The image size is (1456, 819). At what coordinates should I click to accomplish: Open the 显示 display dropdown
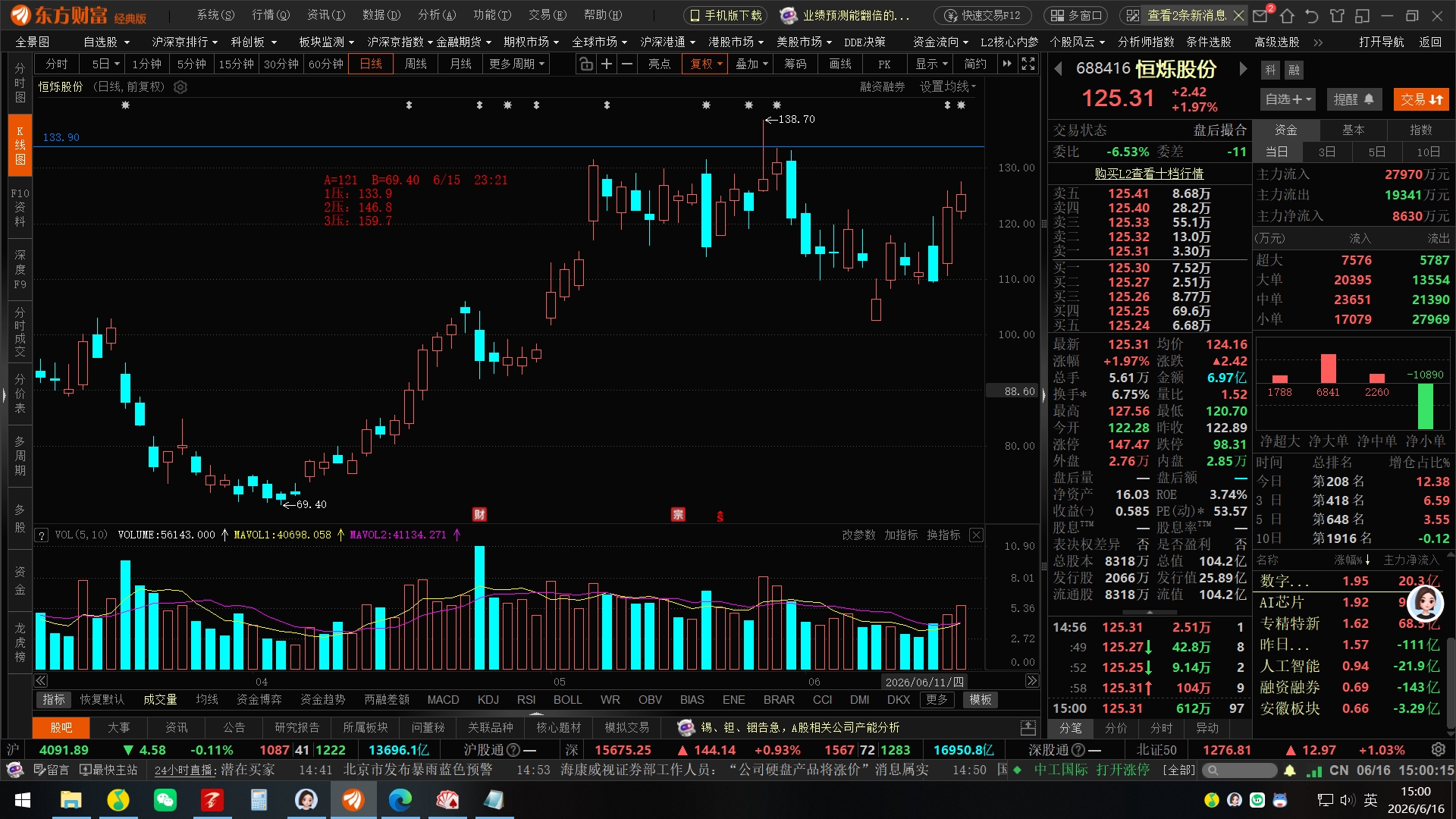point(931,64)
